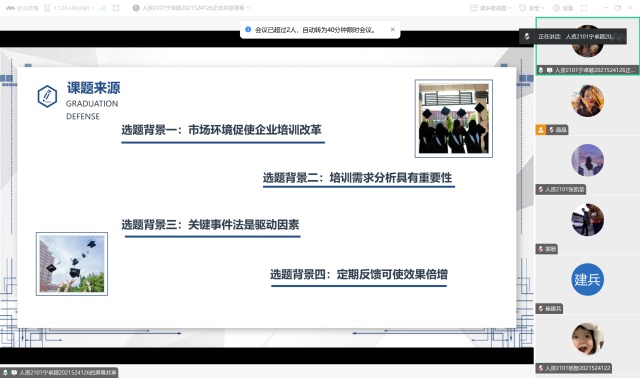This screenshot has height=378, width=640.
Task: Click the pop-out share window icon
Action: point(116,8)
